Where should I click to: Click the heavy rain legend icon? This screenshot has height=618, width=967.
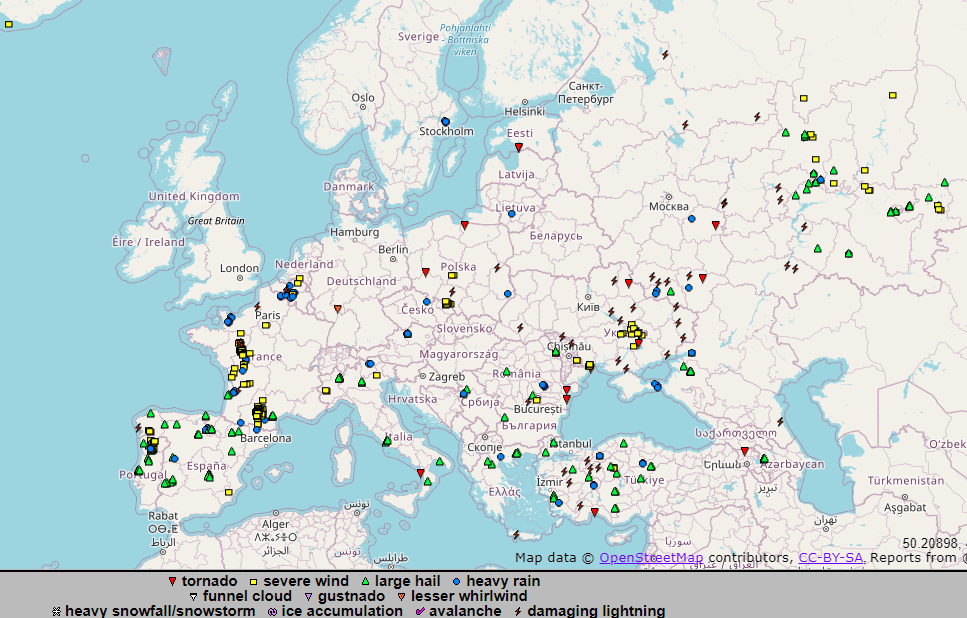coord(456,581)
